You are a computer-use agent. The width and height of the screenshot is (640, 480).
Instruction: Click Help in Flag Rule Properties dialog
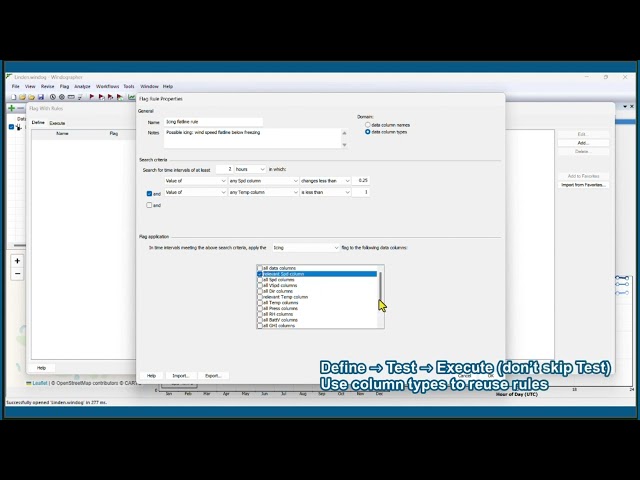click(151, 376)
